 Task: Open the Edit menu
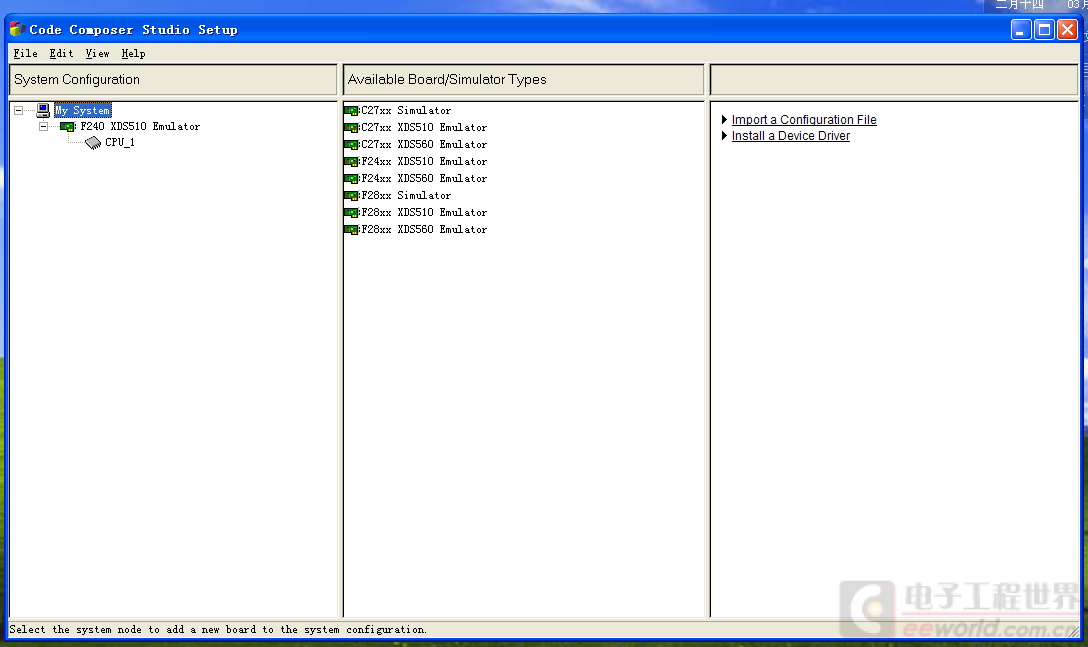61,53
